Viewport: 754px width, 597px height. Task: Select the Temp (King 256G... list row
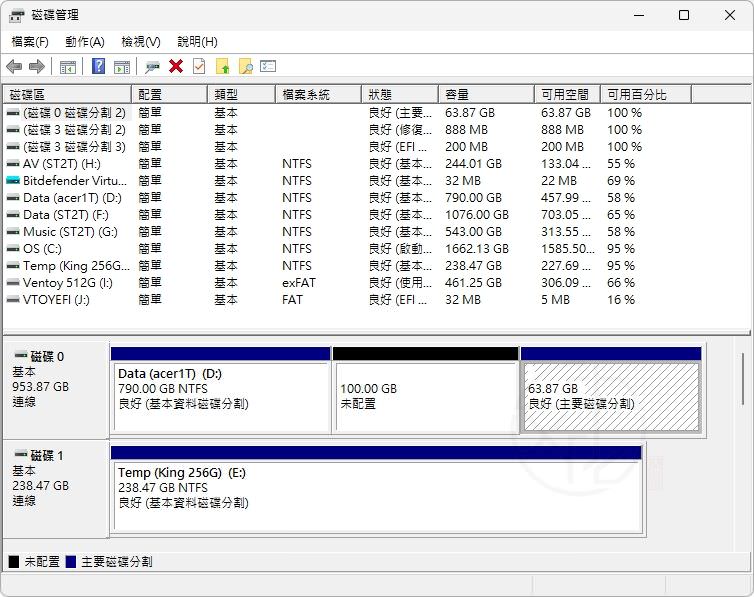click(x=376, y=266)
